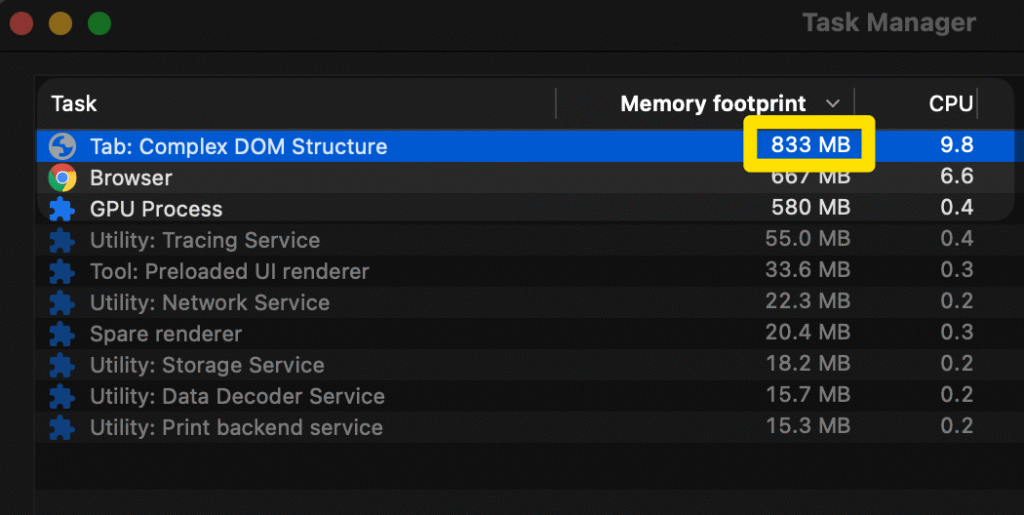Click puzzle icon beside Utility: Data Decoder Service
1024x515 pixels.
coord(62,396)
